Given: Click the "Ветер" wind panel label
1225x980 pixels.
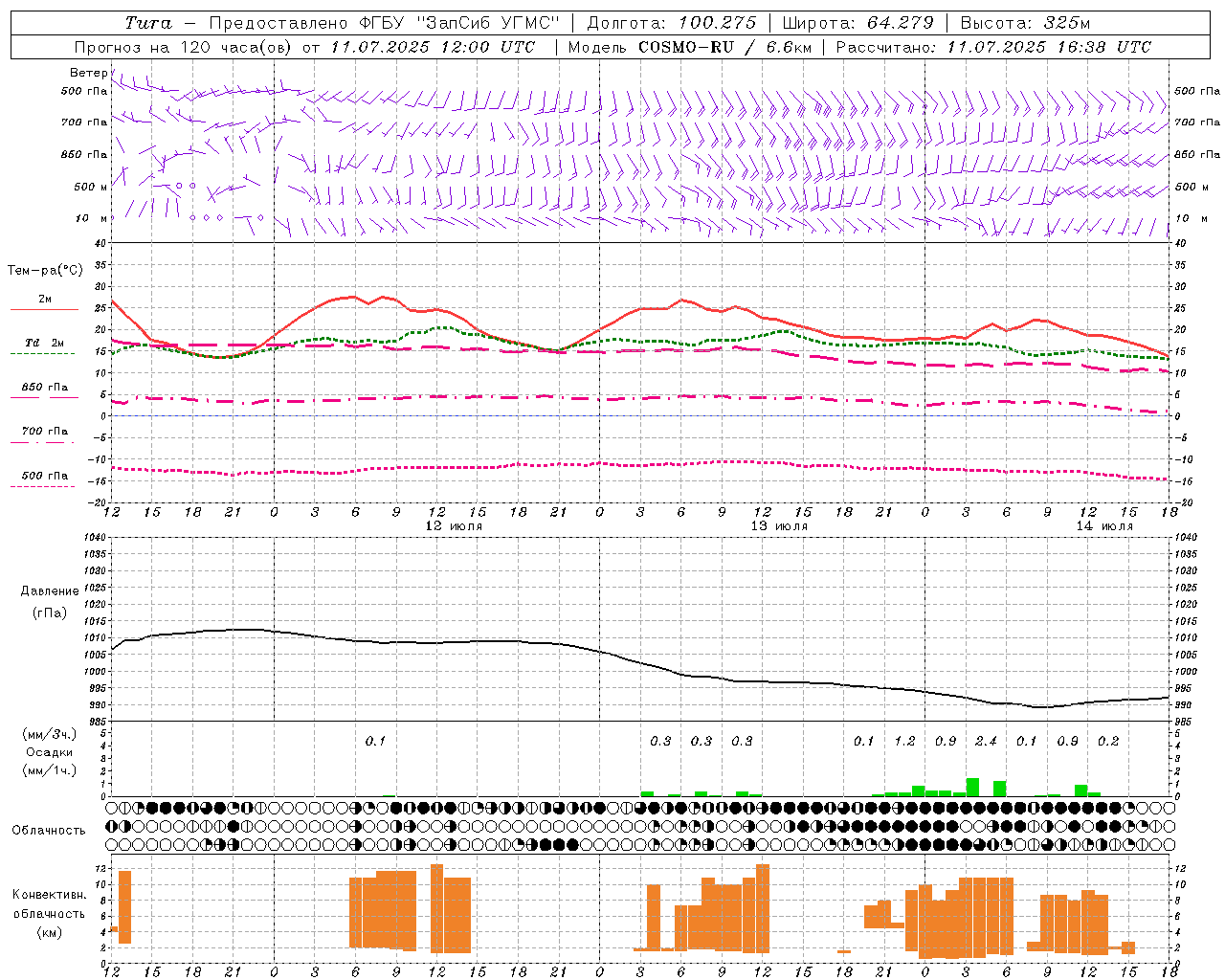Looking at the screenshot, I should coord(88,73).
